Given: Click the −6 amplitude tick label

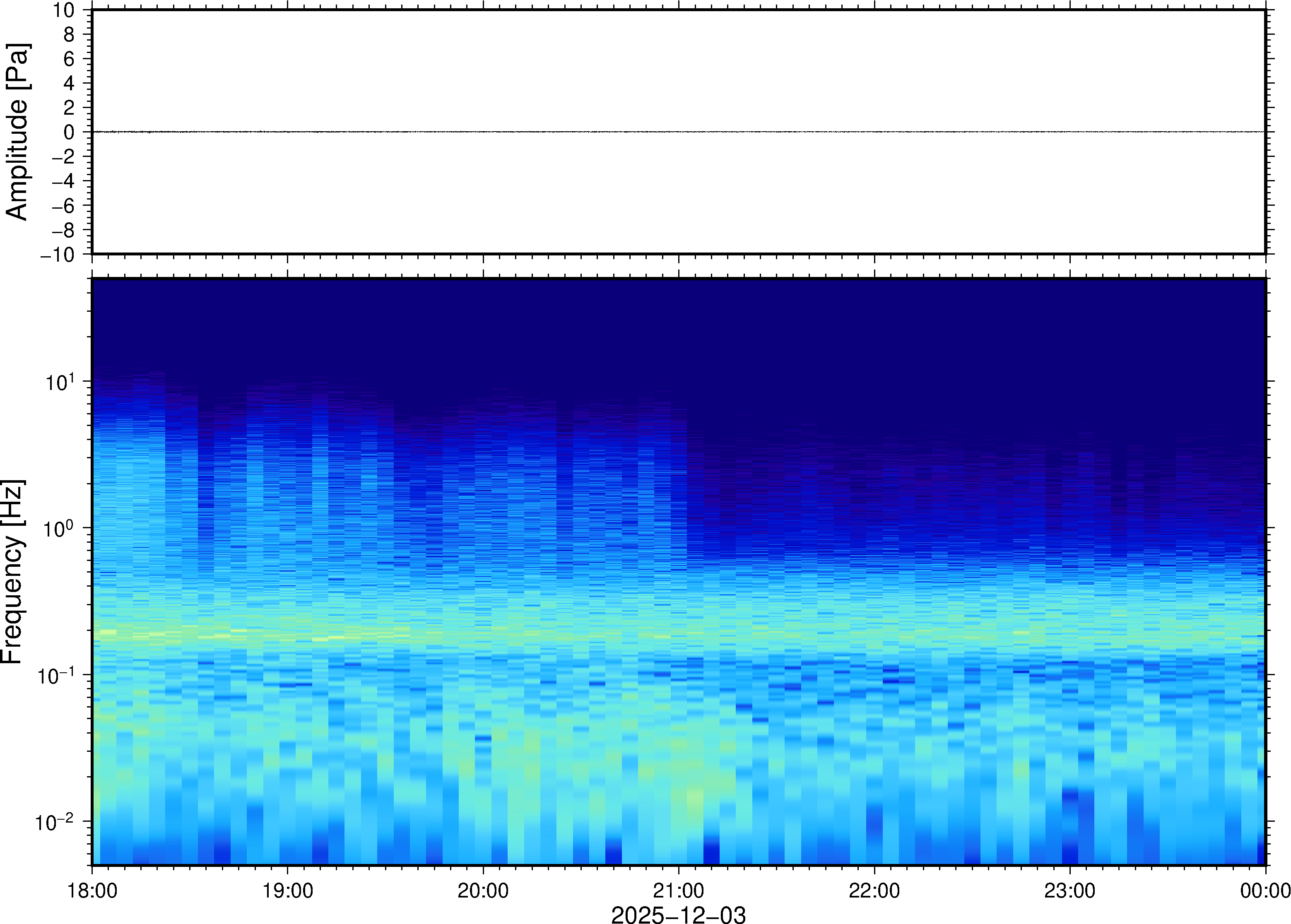Looking at the screenshot, I should click(x=63, y=206).
